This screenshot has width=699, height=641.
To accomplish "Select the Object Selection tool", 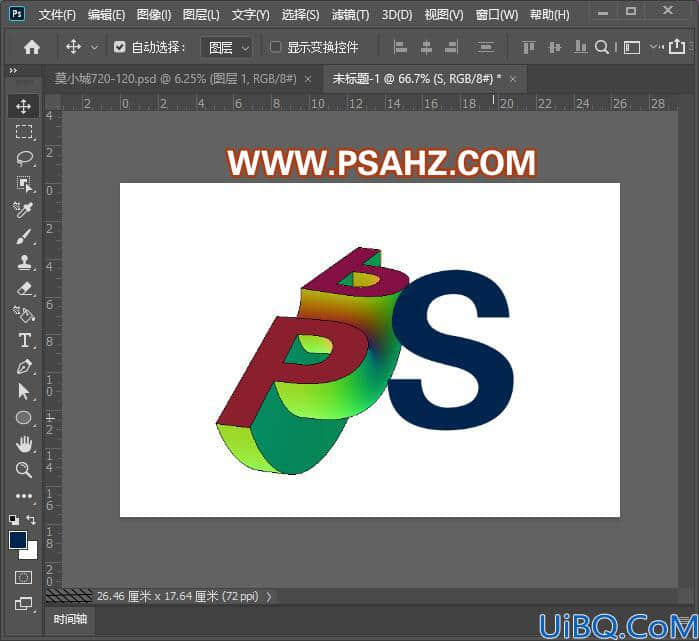I will (x=23, y=184).
